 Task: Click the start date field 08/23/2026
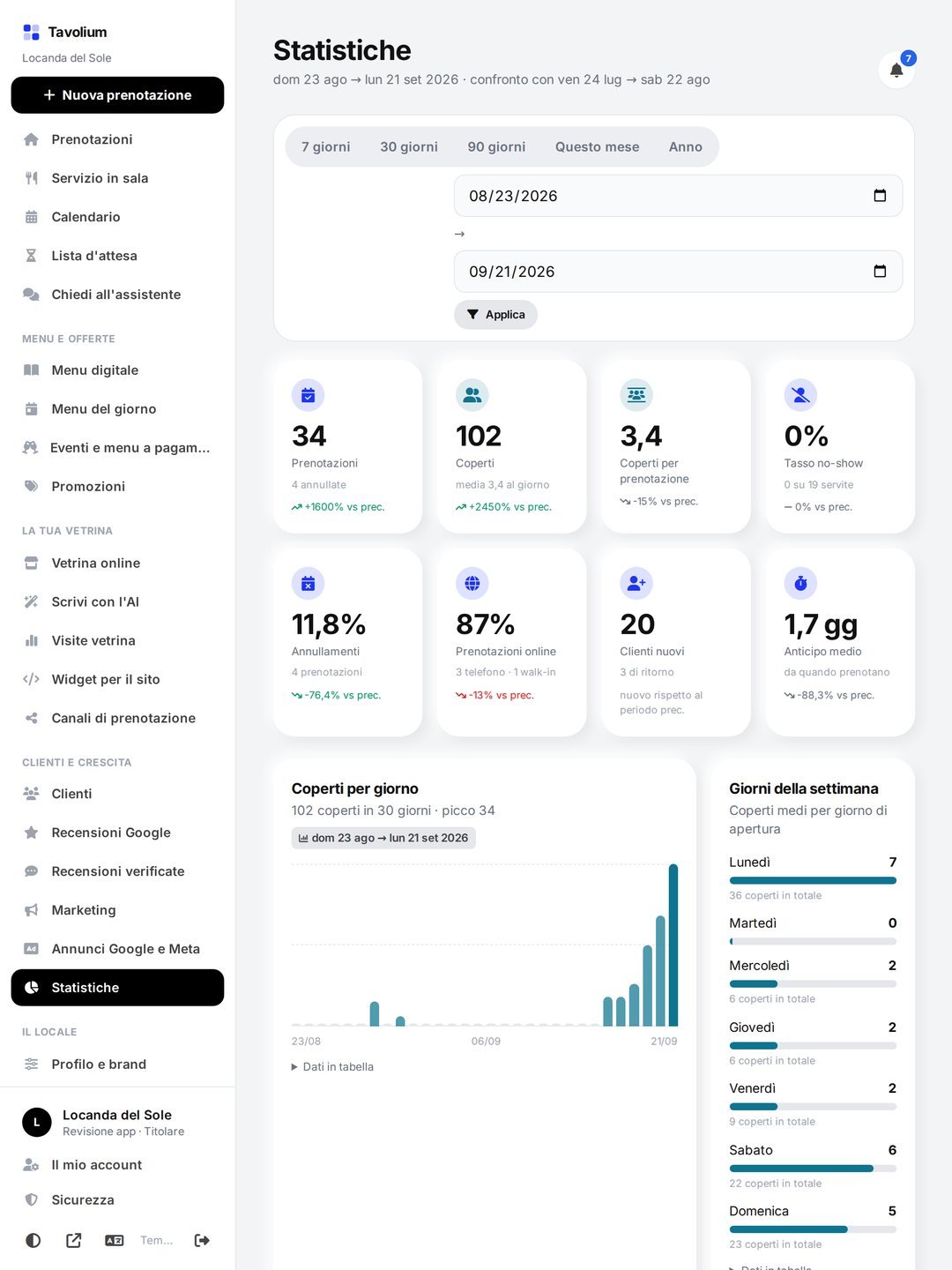tap(678, 196)
